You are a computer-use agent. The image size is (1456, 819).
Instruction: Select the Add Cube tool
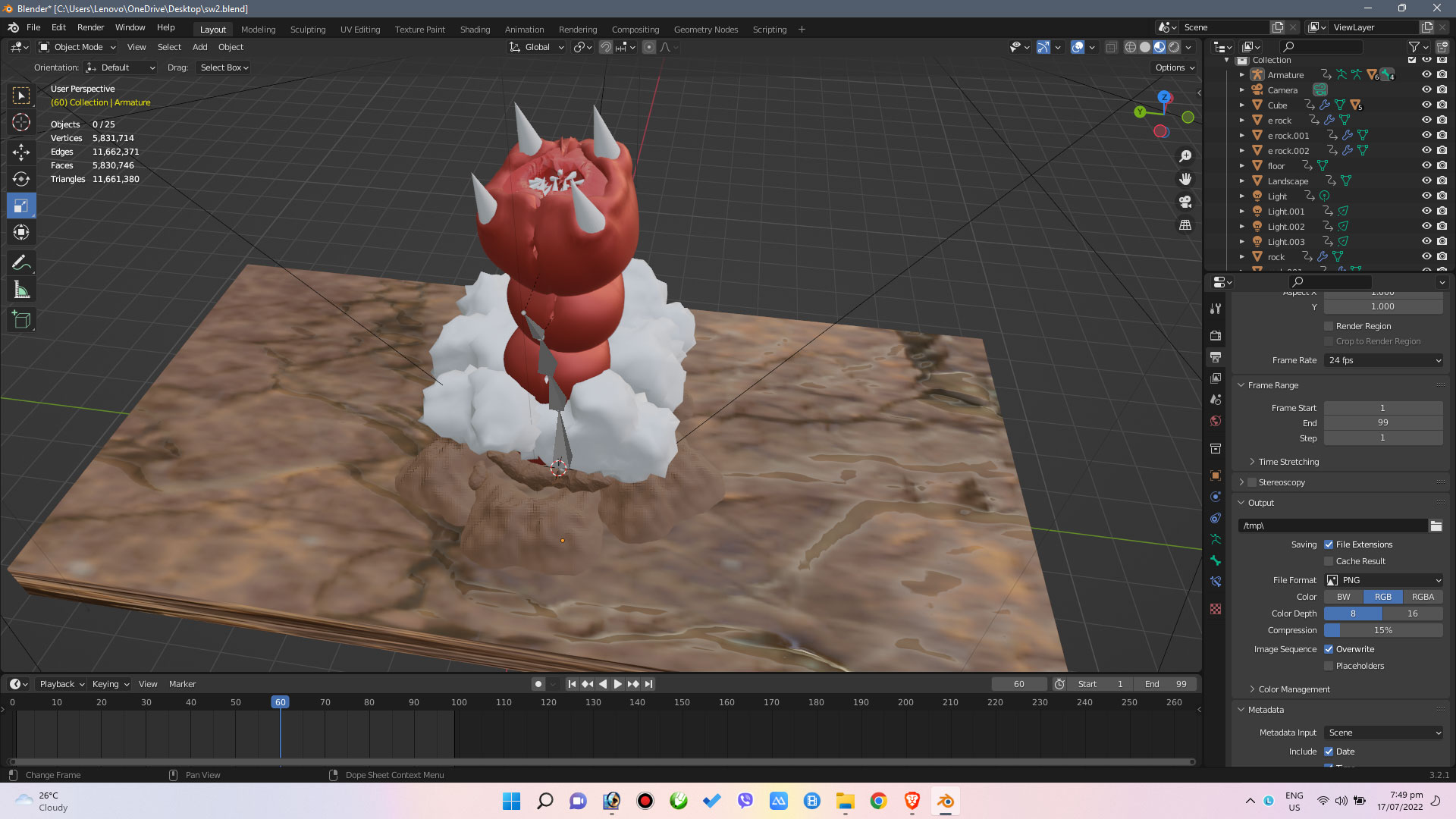tap(21, 320)
